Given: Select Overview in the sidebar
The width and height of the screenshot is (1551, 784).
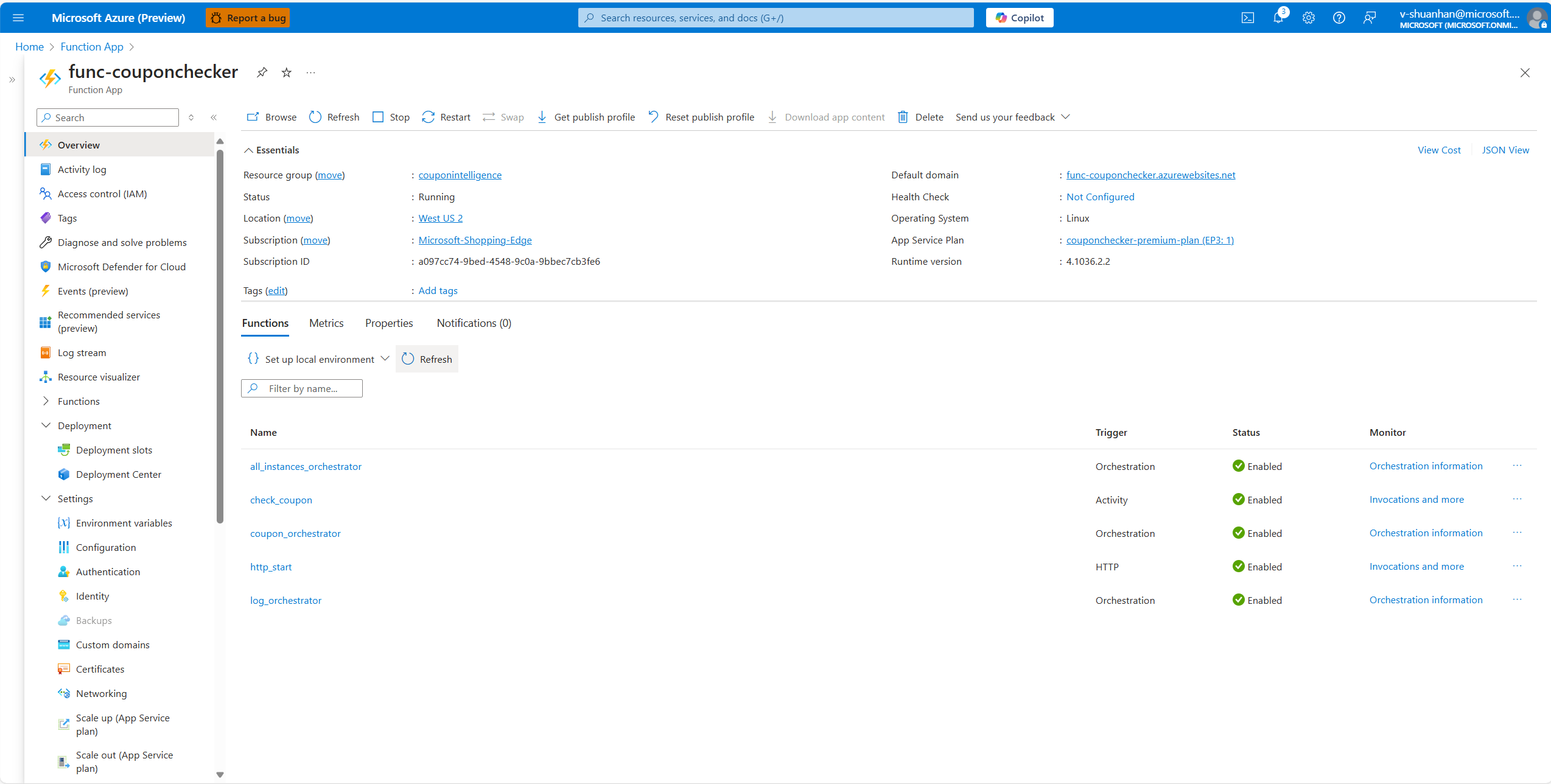Looking at the screenshot, I should pos(120,145).
